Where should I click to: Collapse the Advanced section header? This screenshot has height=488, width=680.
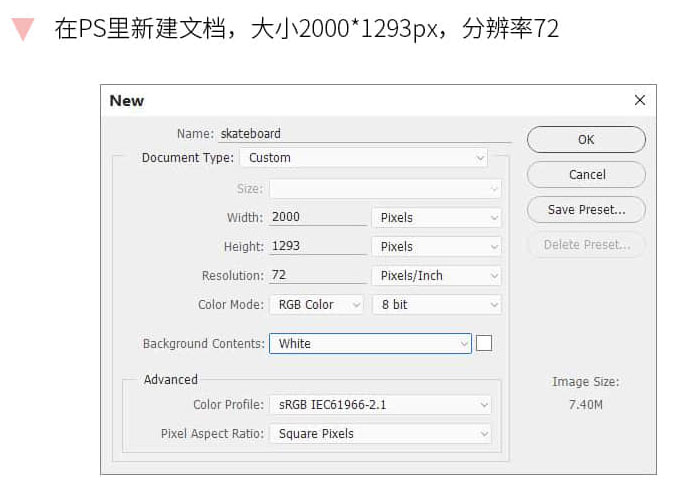point(170,380)
